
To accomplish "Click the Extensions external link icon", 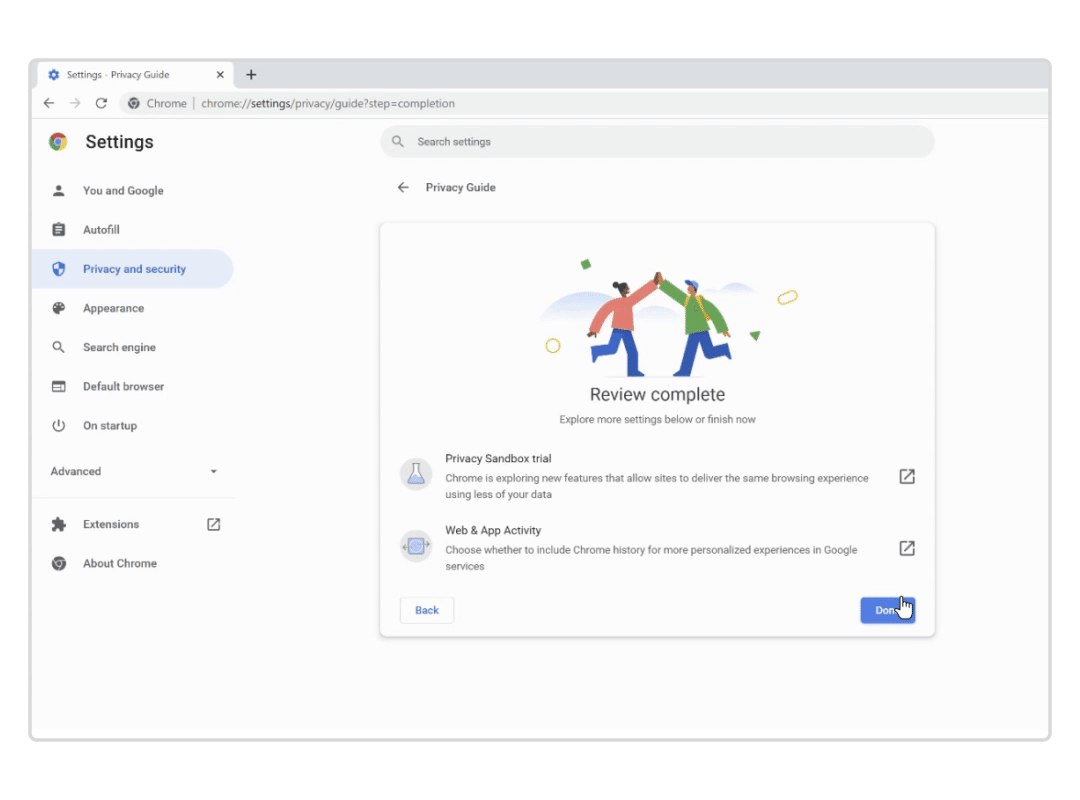I will (213, 524).
